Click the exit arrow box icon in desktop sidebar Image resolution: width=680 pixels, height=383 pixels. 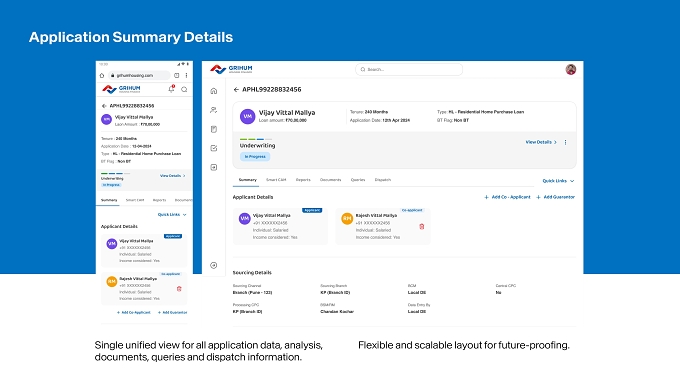(213, 167)
